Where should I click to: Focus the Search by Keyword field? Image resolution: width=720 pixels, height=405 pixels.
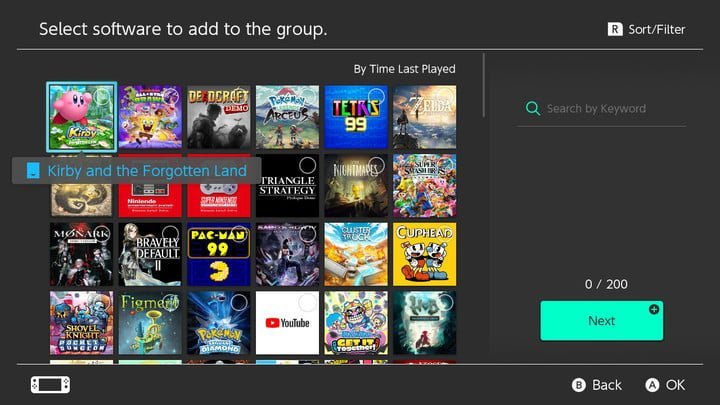coord(602,109)
